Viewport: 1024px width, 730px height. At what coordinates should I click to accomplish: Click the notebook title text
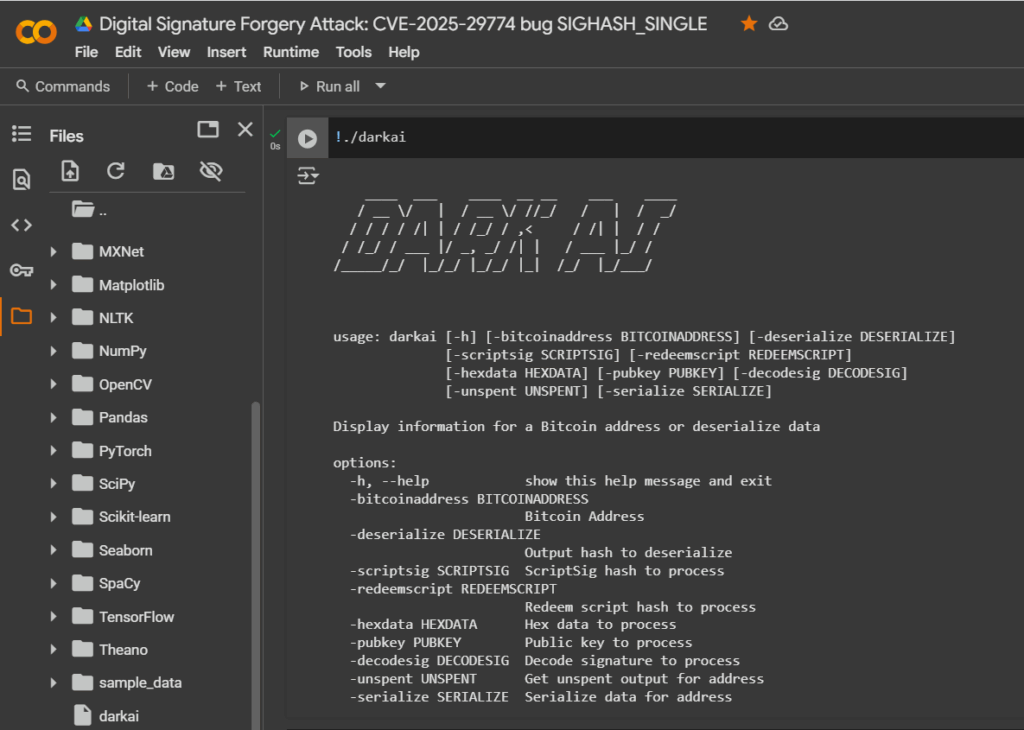[x=403, y=24]
